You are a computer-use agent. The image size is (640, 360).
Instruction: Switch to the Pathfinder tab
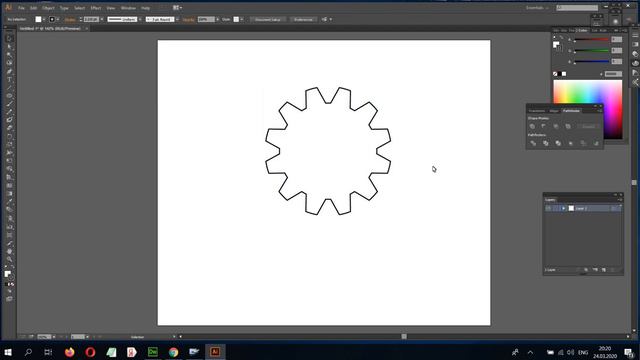click(571, 111)
